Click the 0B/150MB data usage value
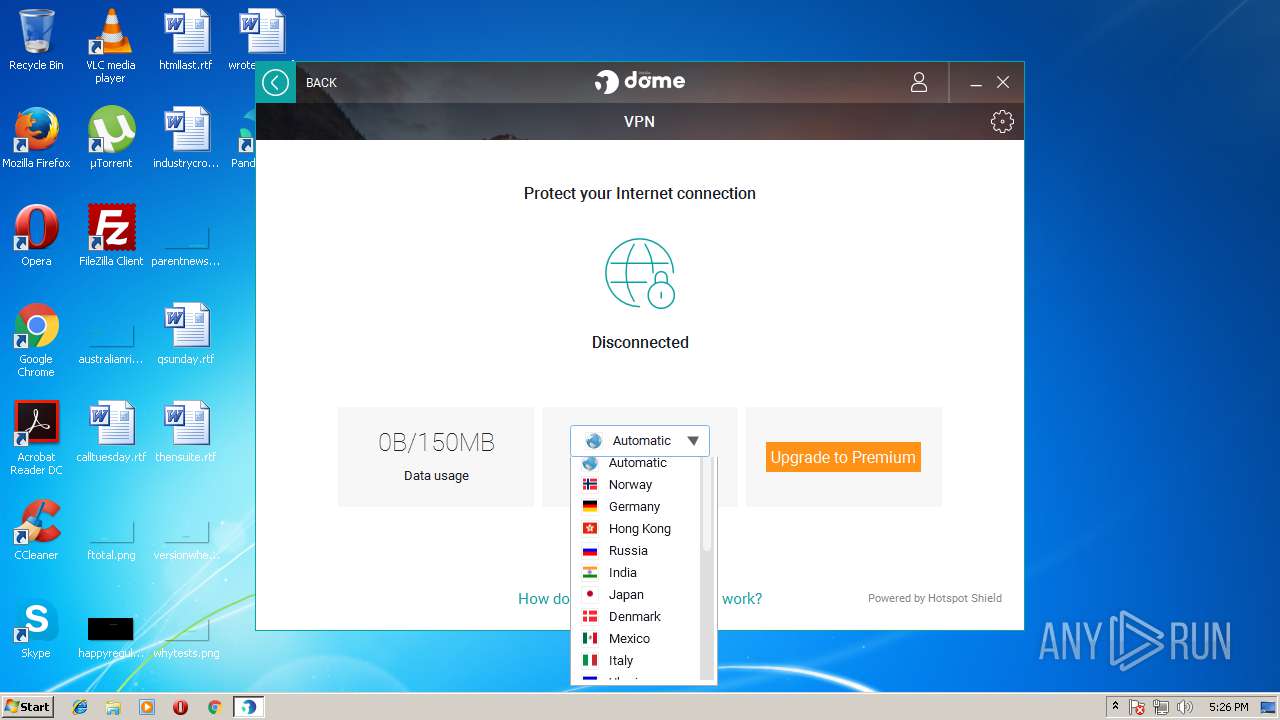Screen dimensions: 1280x720 (x=436, y=442)
